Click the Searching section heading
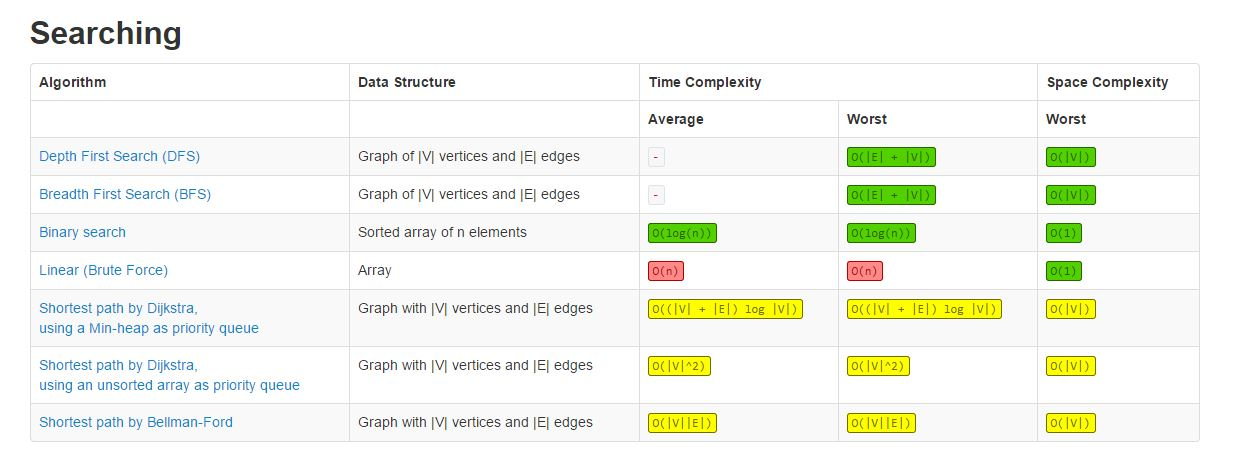Screen dimensions: 1239x474 tap(105, 33)
